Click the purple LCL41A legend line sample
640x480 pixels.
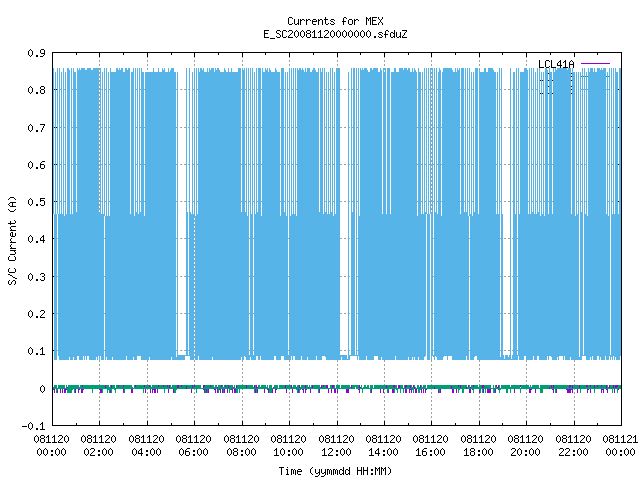point(595,64)
